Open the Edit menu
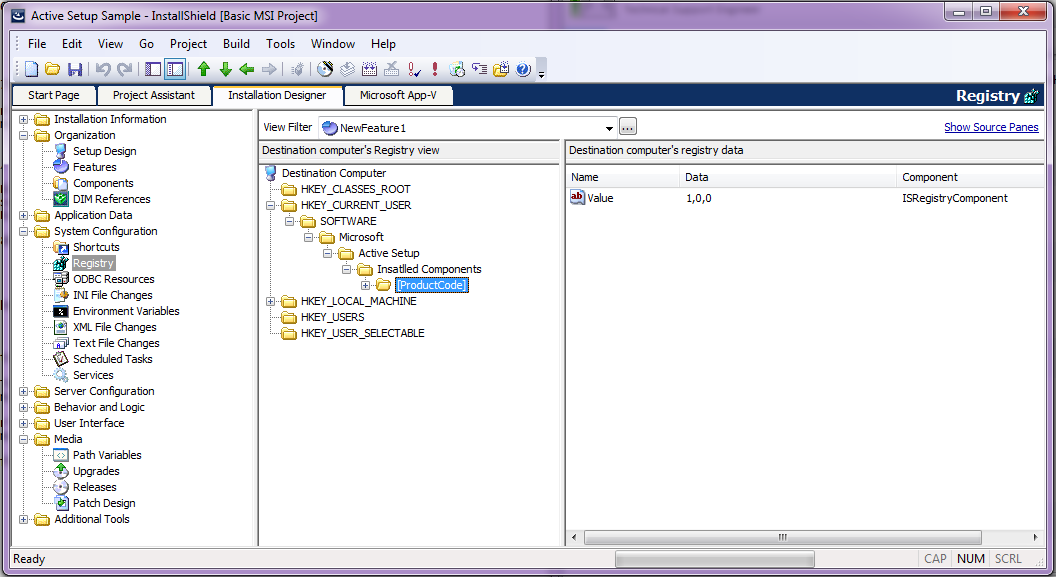Image resolution: width=1056 pixels, height=577 pixels. 72,44
